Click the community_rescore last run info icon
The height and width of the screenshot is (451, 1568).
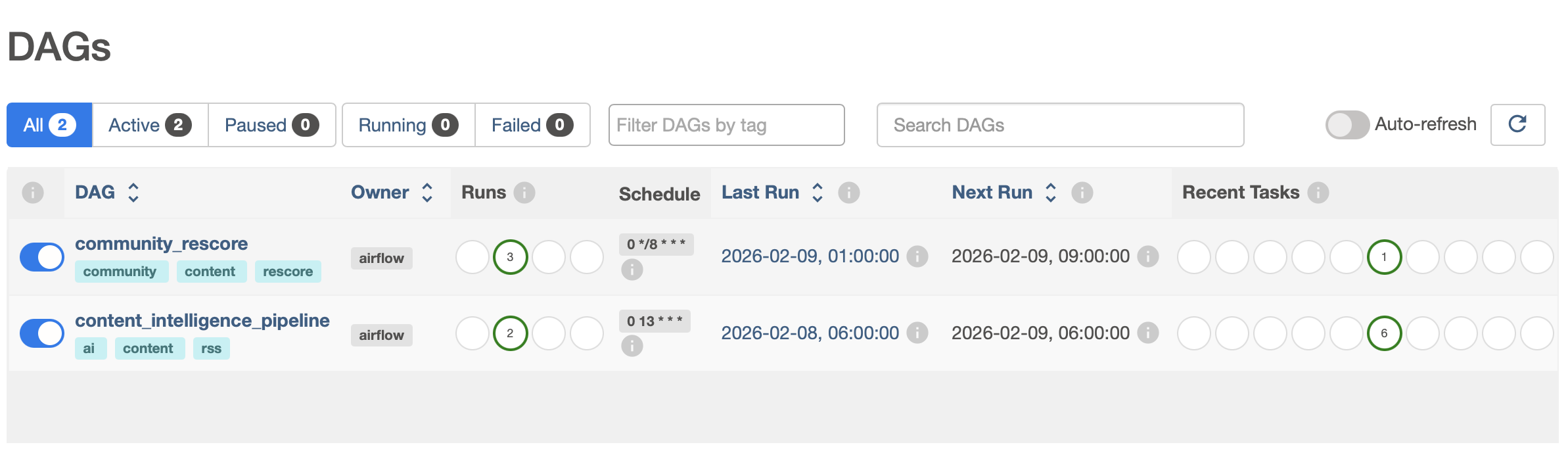pos(917,256)
